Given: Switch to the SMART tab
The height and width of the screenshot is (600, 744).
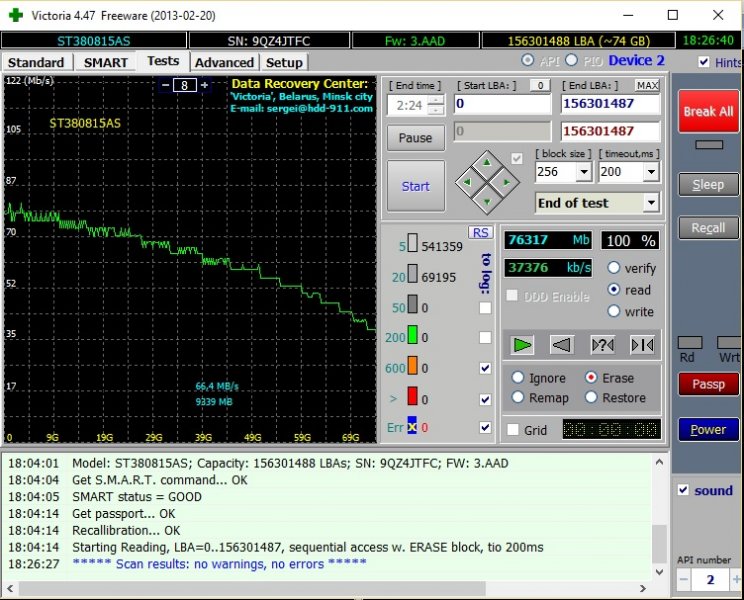Looking at the screenshot, I should 105,62.
